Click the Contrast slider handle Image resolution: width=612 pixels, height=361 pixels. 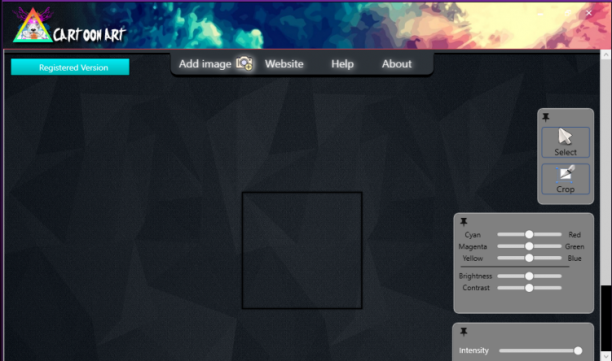tap(529, 288)
